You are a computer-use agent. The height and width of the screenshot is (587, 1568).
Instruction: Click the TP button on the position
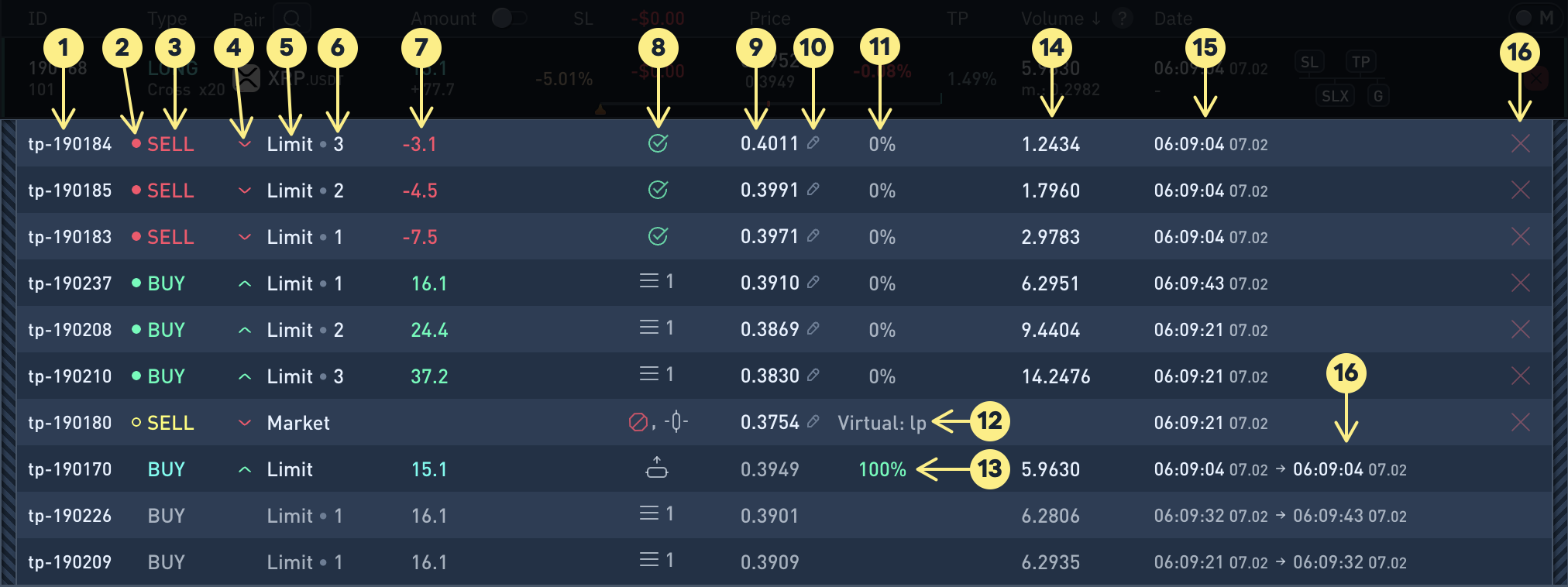1360,62
